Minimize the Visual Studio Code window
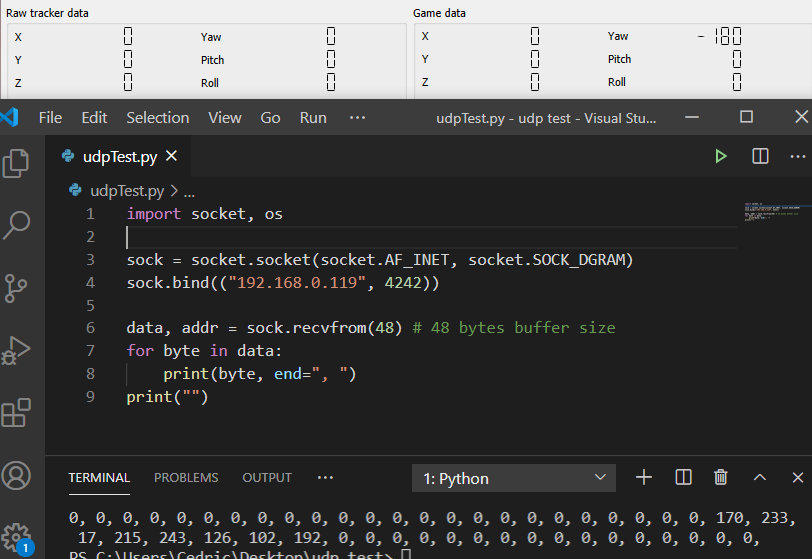This screenshot has height=559, width=812. 692,117
